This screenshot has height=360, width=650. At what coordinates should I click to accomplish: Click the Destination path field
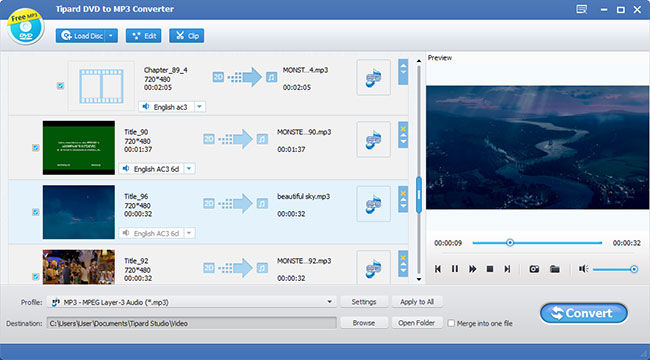pos(192,323)
